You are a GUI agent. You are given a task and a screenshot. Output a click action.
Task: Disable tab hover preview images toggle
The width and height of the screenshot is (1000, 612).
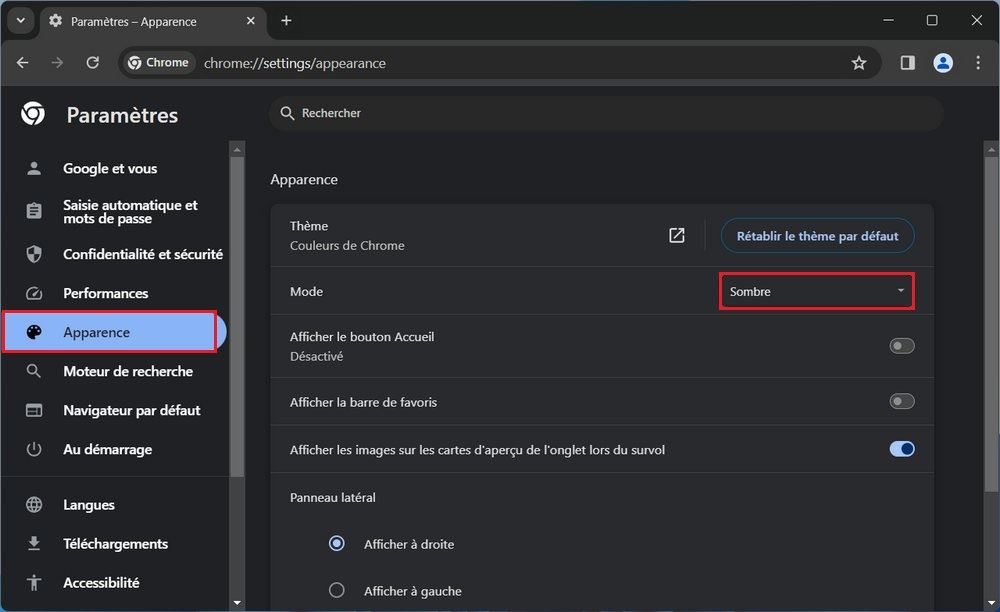pyautogui.click(x=901, y=449)
